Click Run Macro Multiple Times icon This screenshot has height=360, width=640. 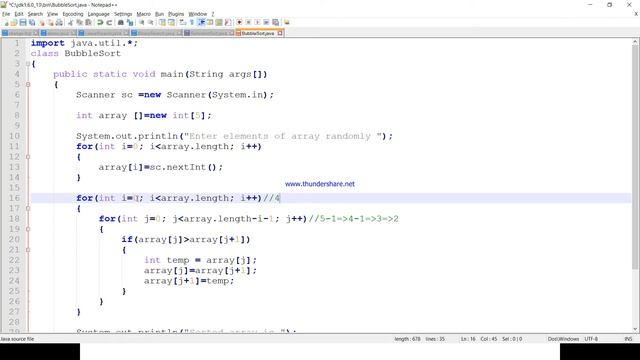[266, 22]
